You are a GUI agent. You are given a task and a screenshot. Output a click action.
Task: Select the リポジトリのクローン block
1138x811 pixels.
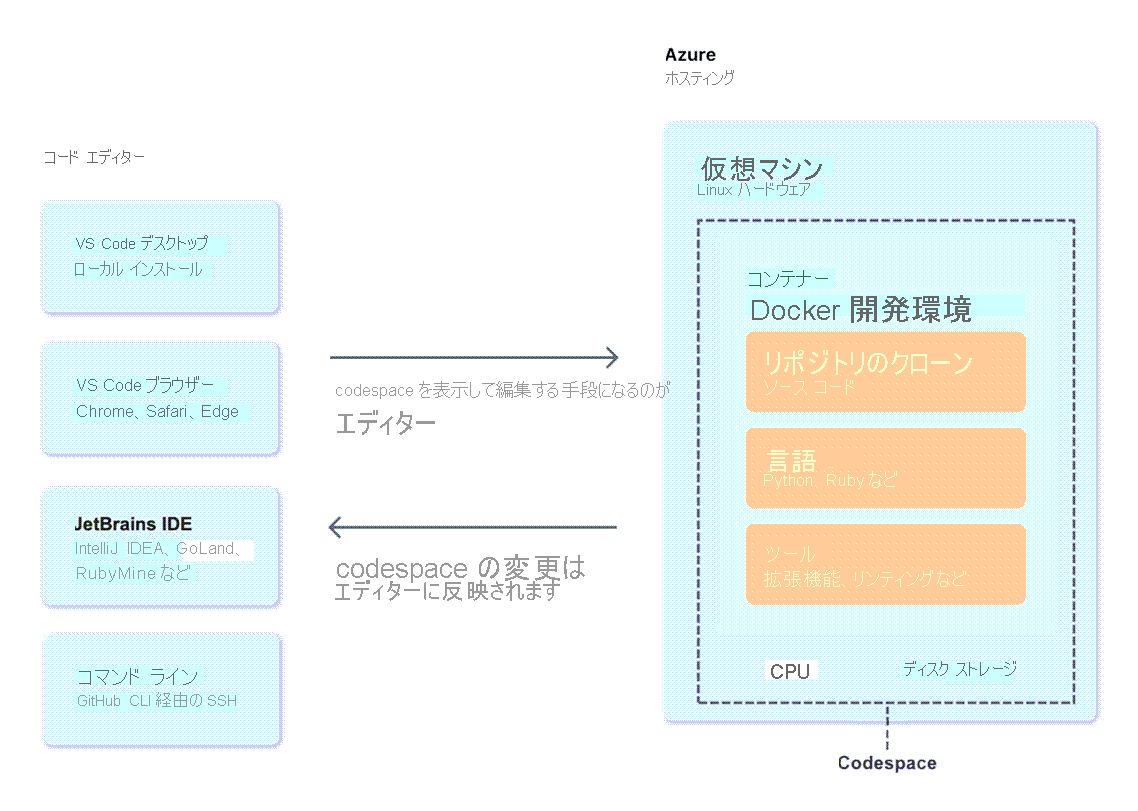[885, 371]
